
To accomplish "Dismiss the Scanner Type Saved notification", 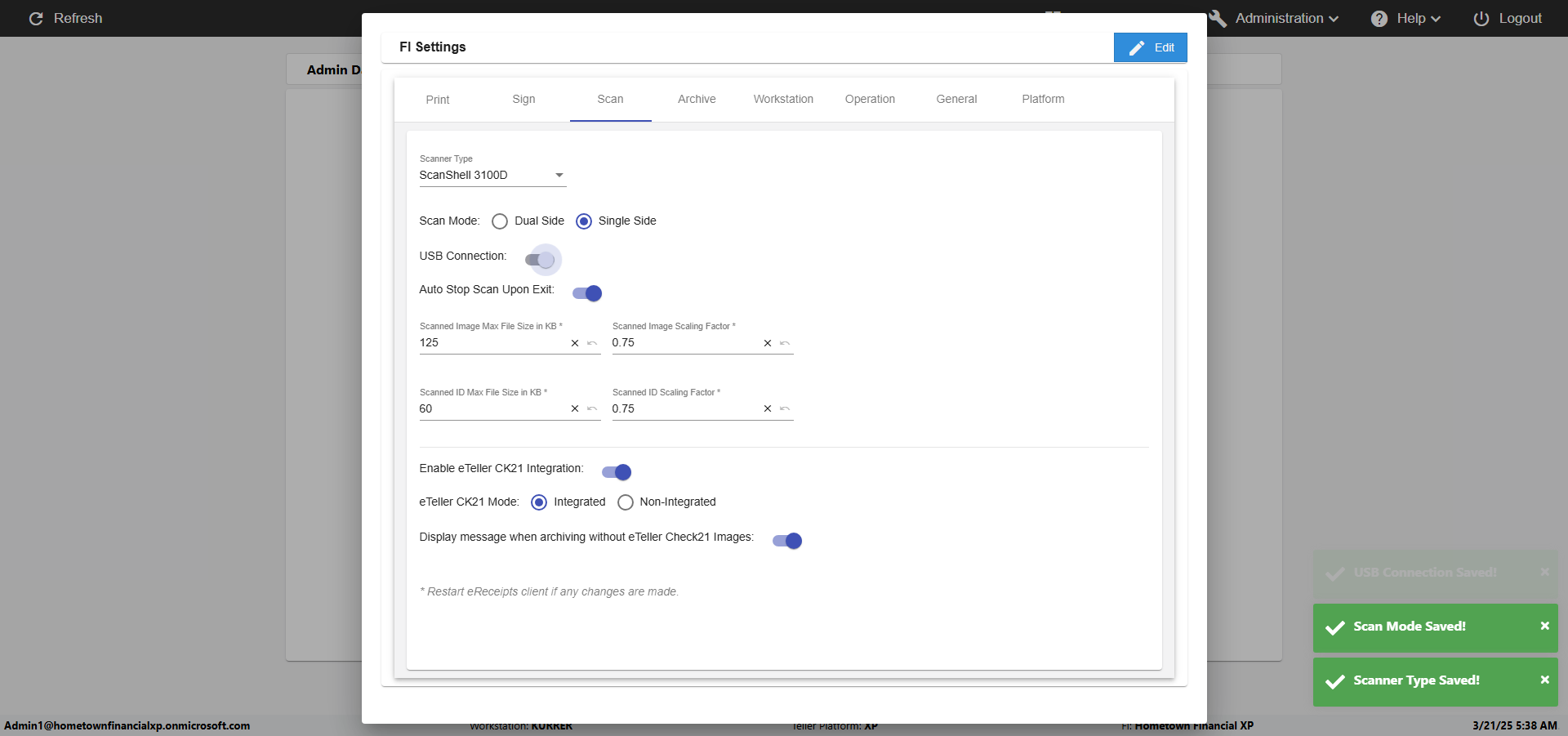I will tap(1544, 680).
